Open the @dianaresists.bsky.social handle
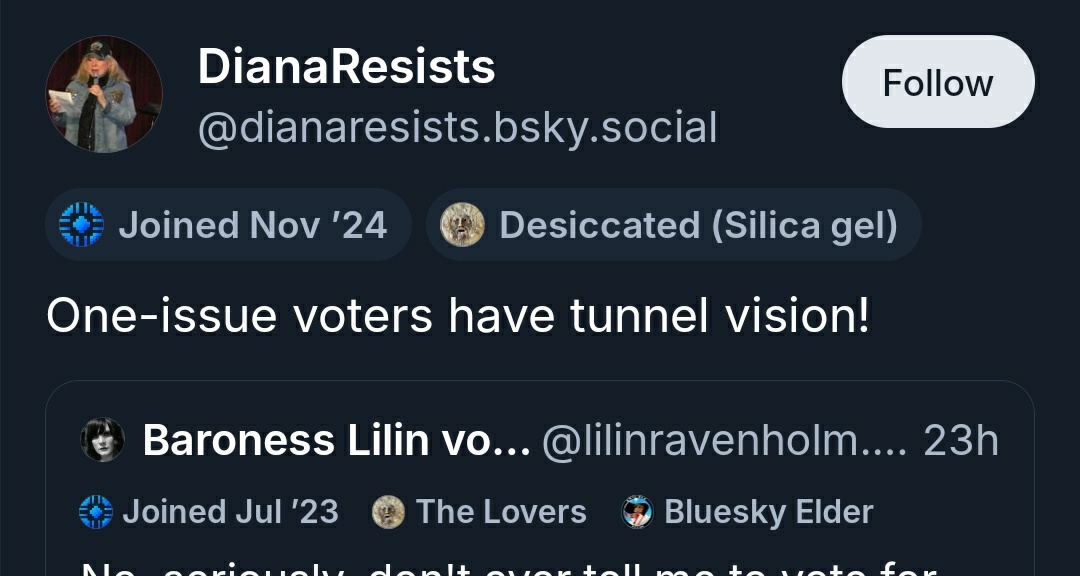This screenshot has height=576, width=1080. click(457, 128)
